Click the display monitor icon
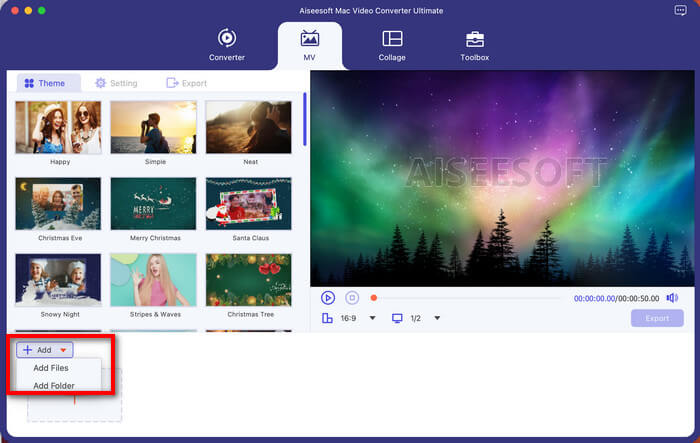This screenshot has width=700, height=443. coord(397,318)
